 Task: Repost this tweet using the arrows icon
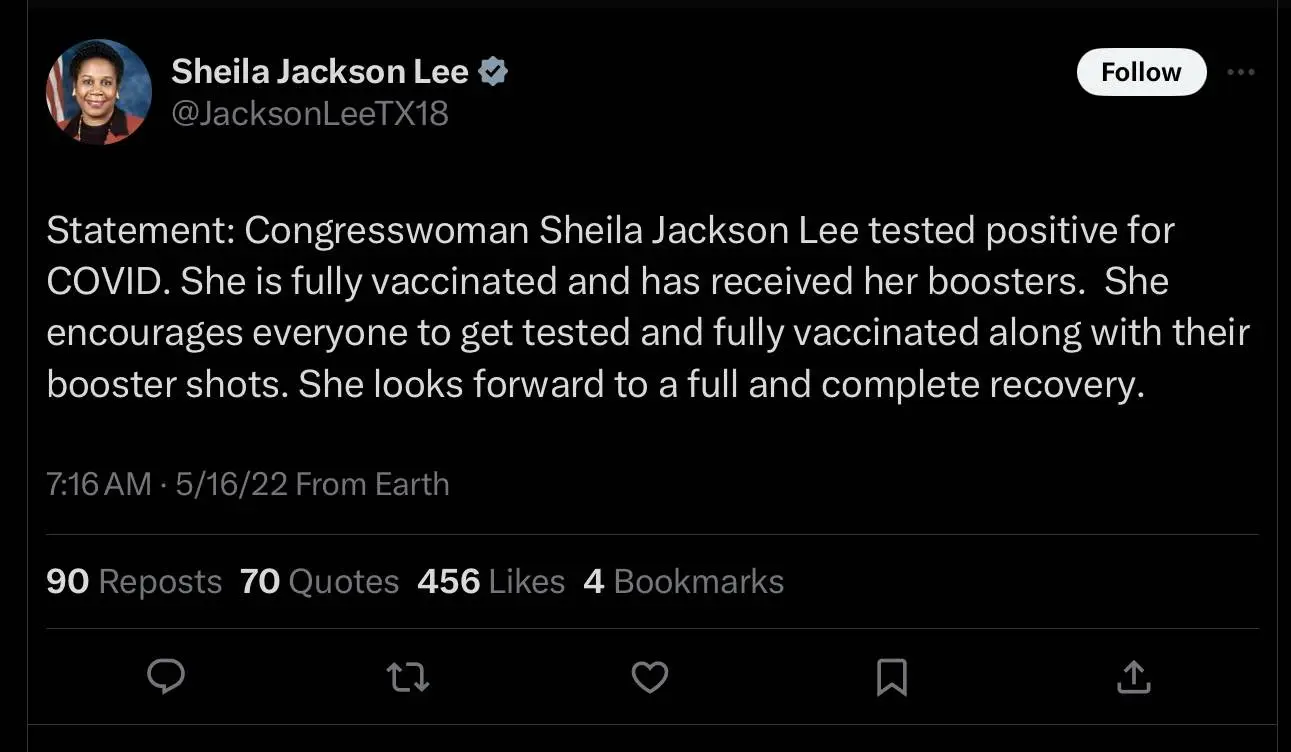408,677
